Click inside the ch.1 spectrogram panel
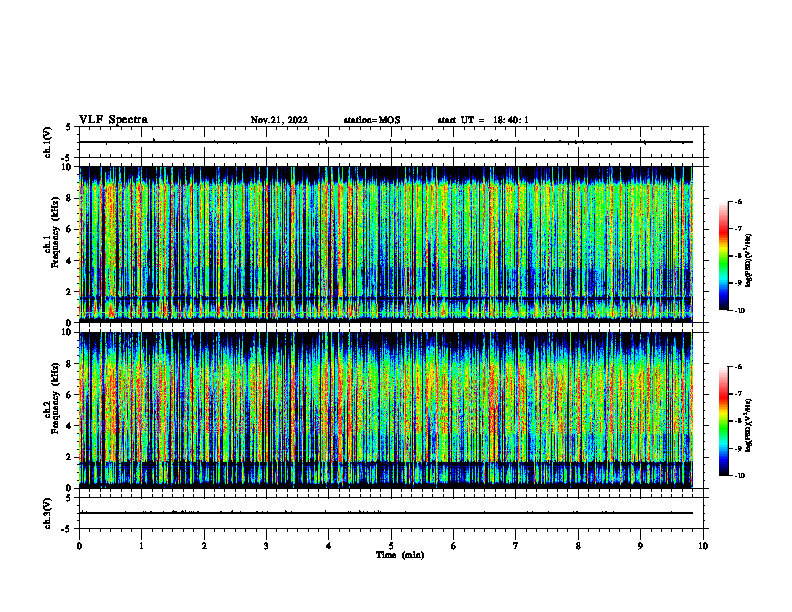 click(386, 244)
